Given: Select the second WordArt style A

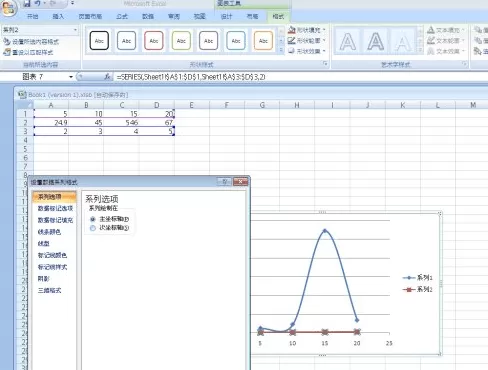Looking at the screenshot, I should click(375, 42).
